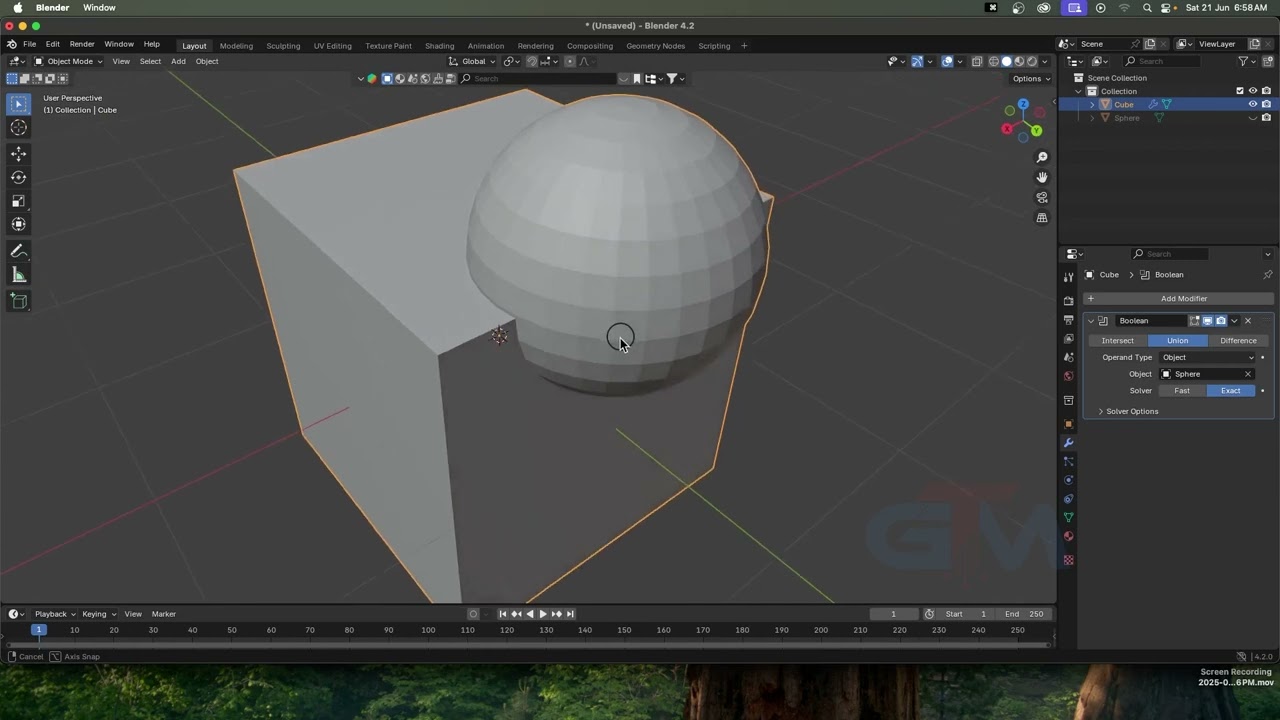Open the Object Mode dropdown
Screen dimensions: 1280x720
click(69, 62)
